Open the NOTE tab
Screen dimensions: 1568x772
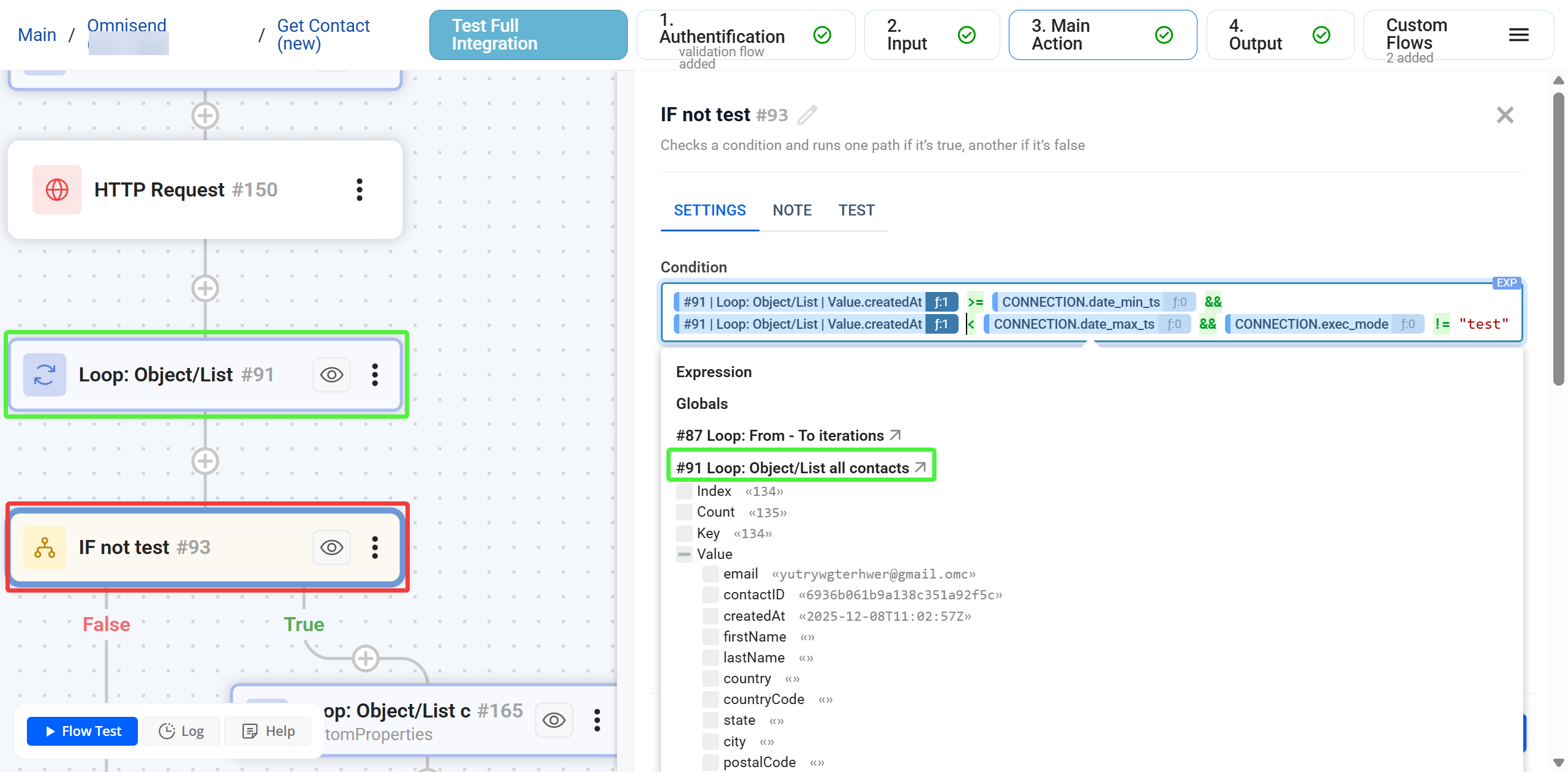point(792,211)
